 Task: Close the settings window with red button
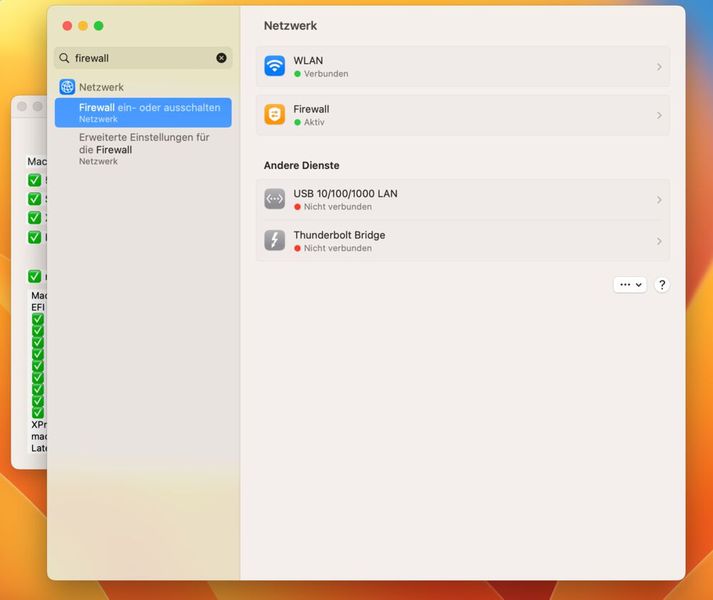[67, 26]
